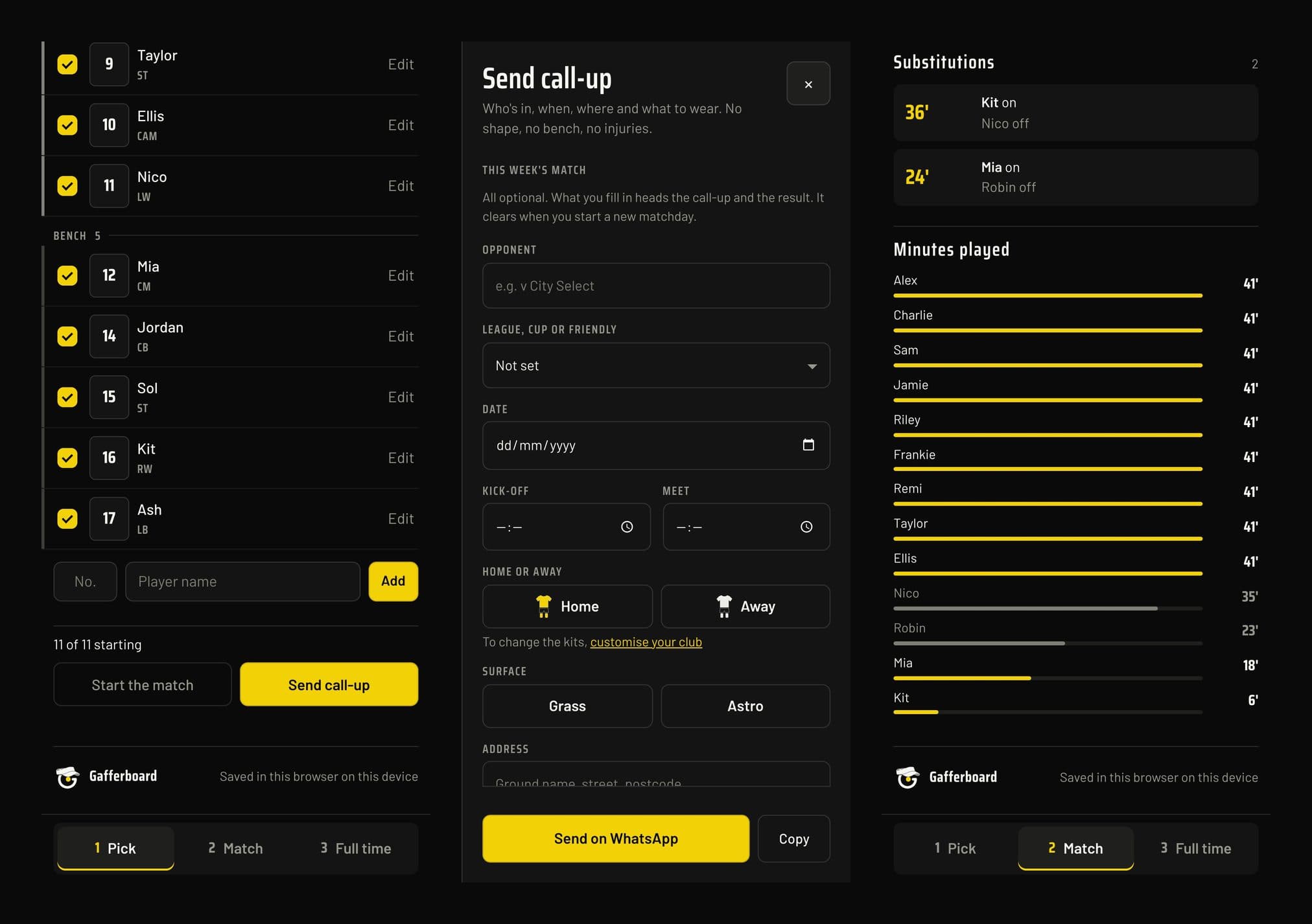
Task: Uncheck Ellis's selection checkbox
Action: pos(67,125)
